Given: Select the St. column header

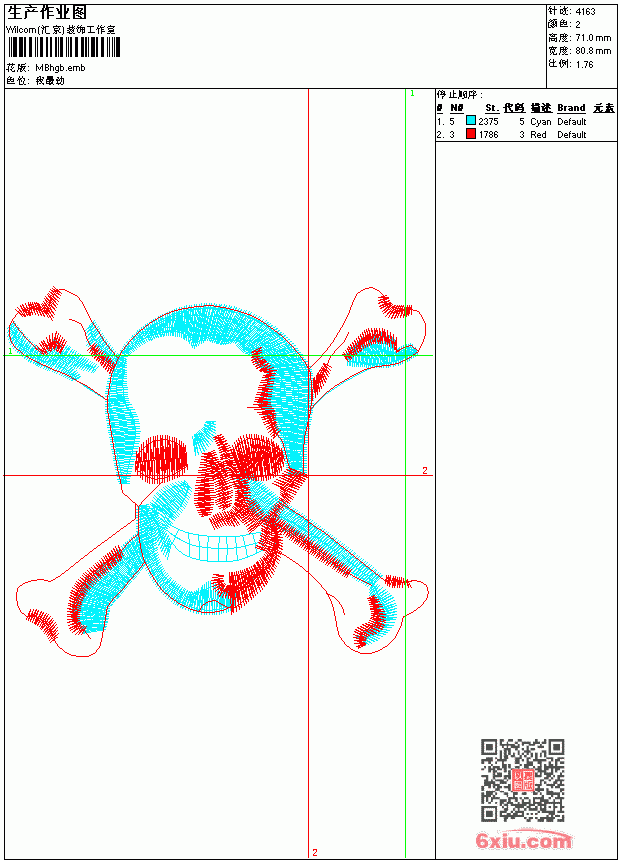Looking at the screenshot, I should point(492,108).
